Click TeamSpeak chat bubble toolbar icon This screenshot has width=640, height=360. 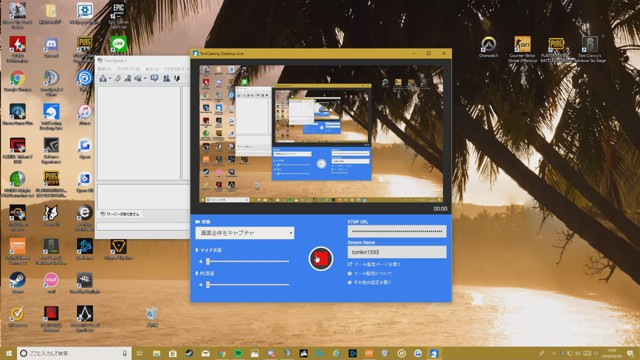tap(154, 78)
